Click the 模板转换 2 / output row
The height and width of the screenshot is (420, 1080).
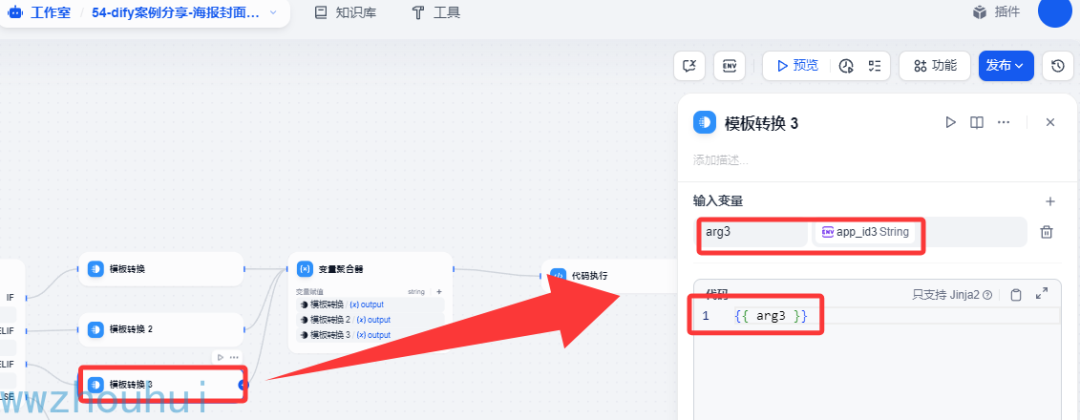click(x=370, y=319)
